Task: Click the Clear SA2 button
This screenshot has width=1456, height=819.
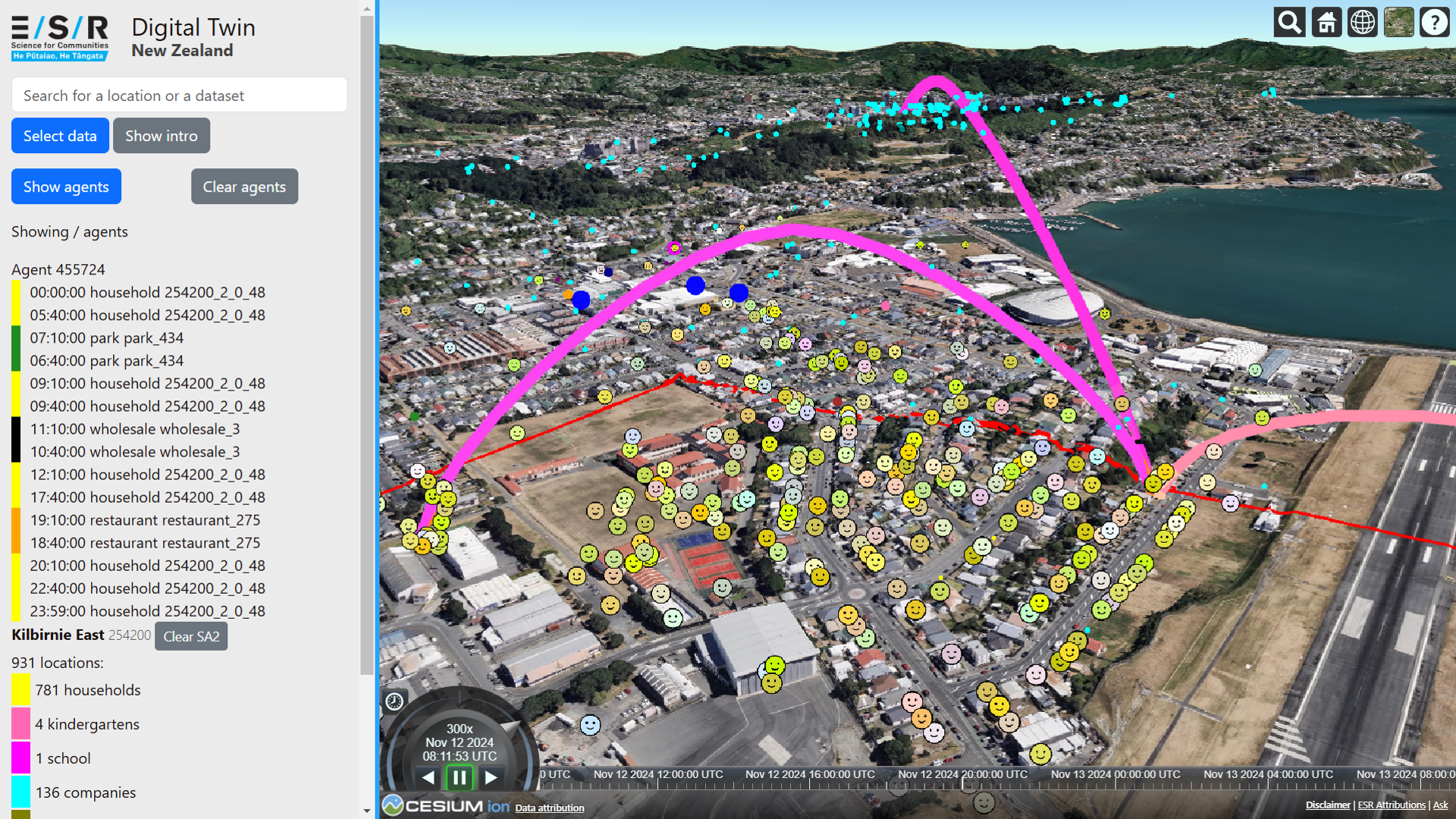Action: 191,636
